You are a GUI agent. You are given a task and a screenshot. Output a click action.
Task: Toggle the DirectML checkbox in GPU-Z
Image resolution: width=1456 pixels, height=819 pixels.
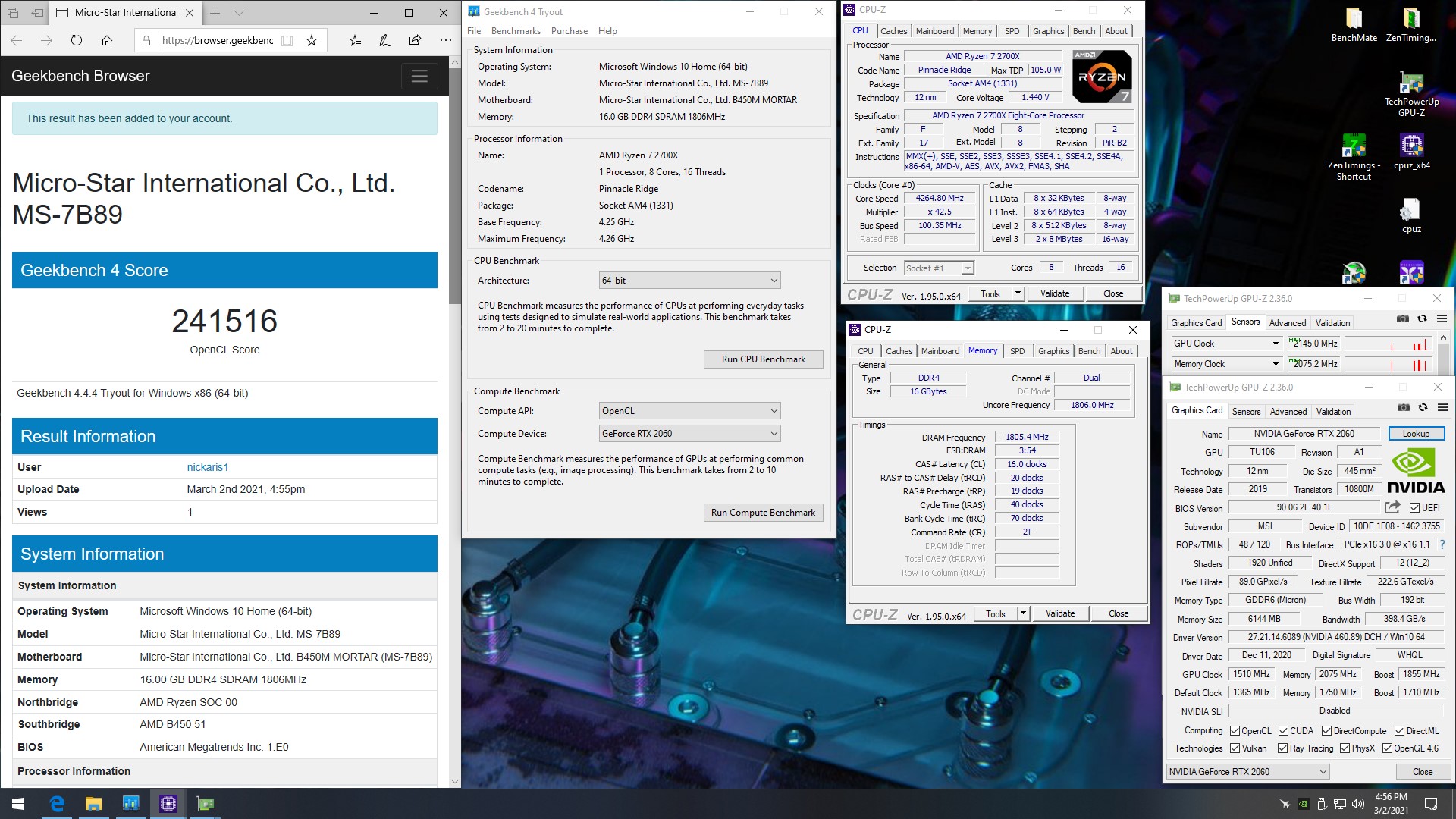click(x=1399, y=731)
